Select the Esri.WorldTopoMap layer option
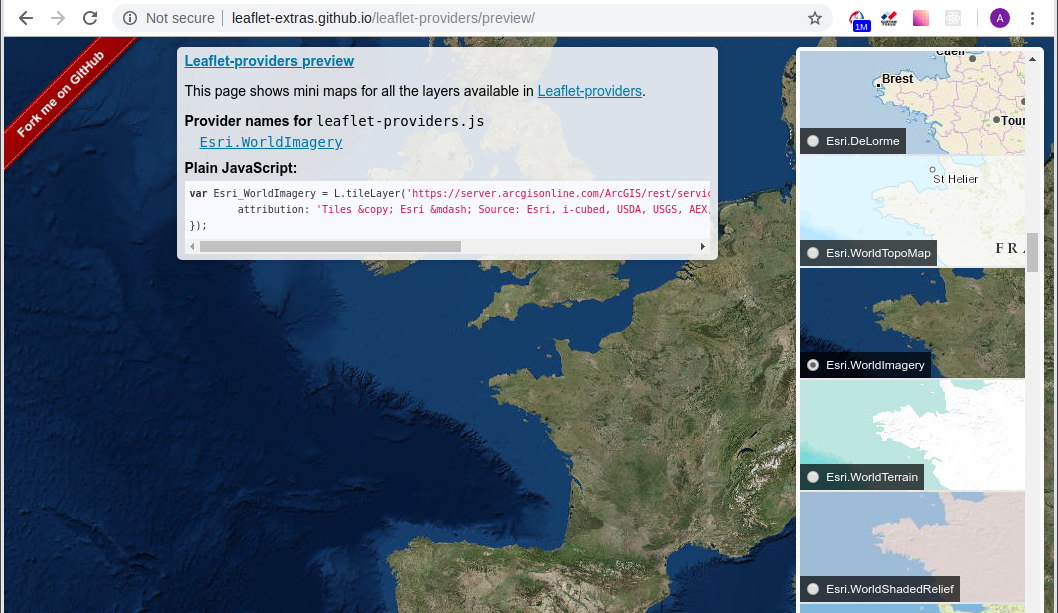This screenshot has height=613, width=1058. (813, 253)
